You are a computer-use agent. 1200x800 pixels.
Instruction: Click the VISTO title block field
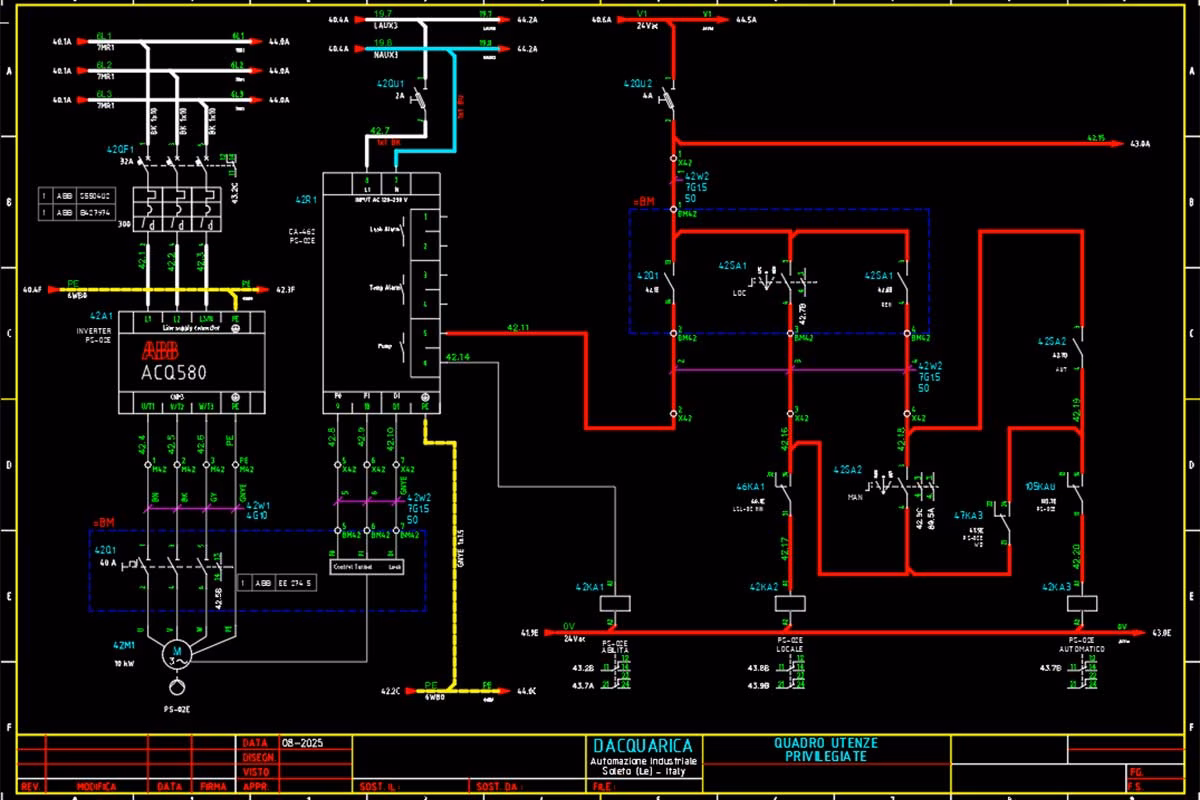pyautogui.click(x=256, y=772)
